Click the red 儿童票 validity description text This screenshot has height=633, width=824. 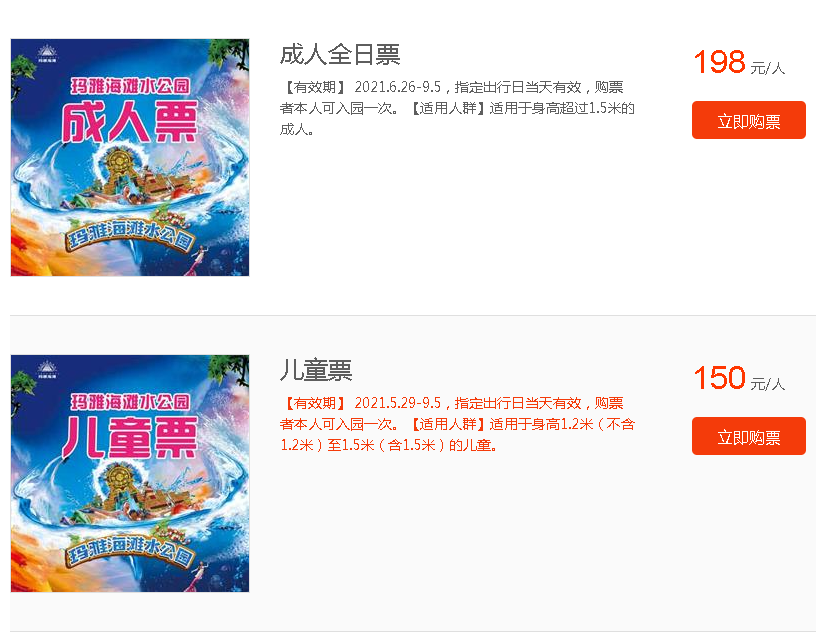pyautogui.click(x=457, y=424)
